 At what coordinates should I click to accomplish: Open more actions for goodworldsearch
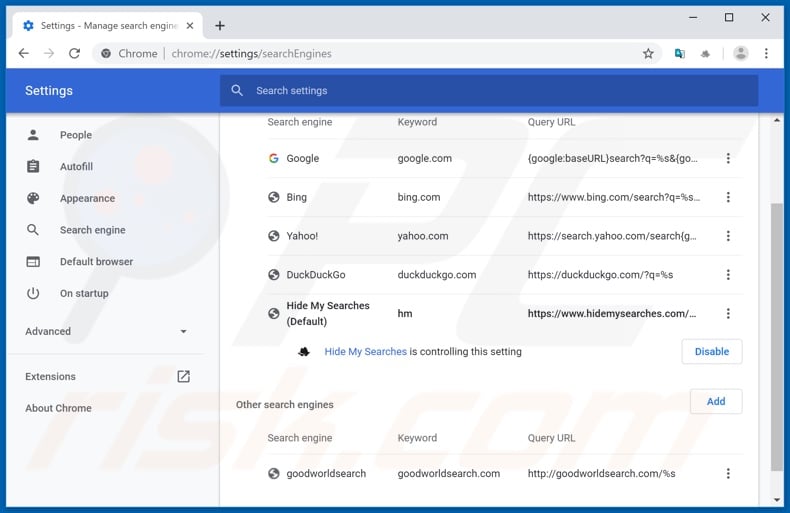click(728, 473)
